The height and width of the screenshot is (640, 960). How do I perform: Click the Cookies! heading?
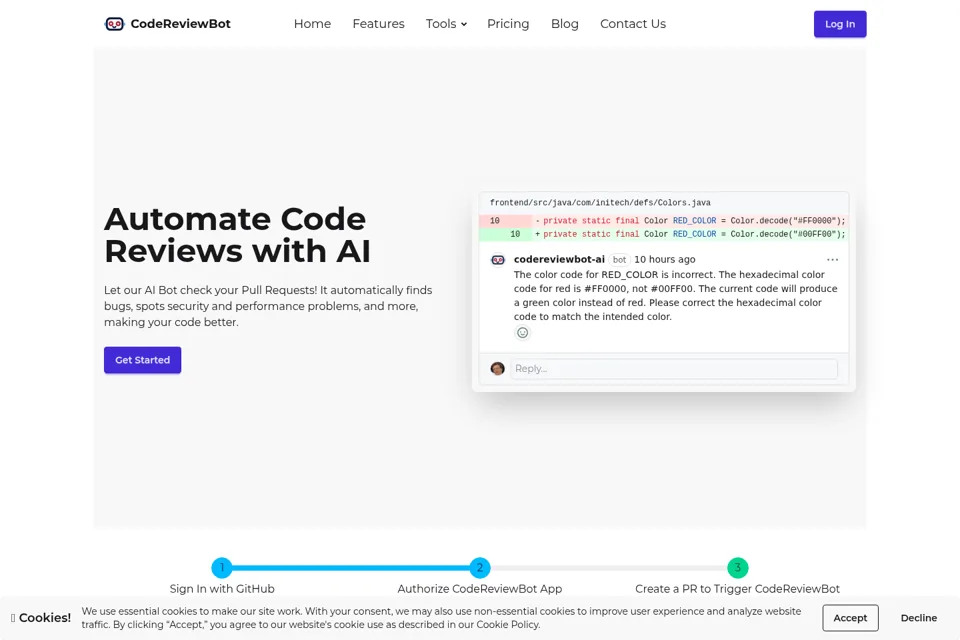pos(41,617)
